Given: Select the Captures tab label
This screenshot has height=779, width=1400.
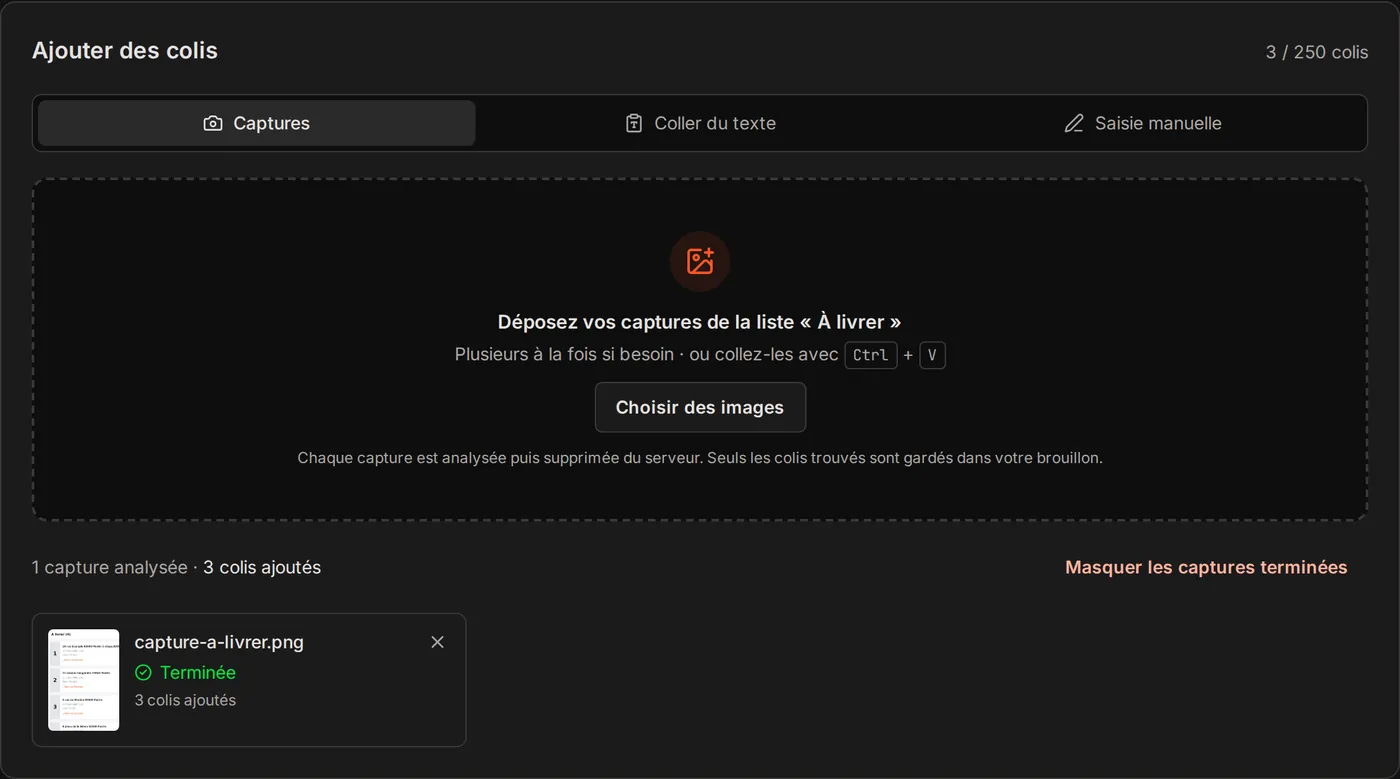Looking at the screenshot, I should click(272, 123).
